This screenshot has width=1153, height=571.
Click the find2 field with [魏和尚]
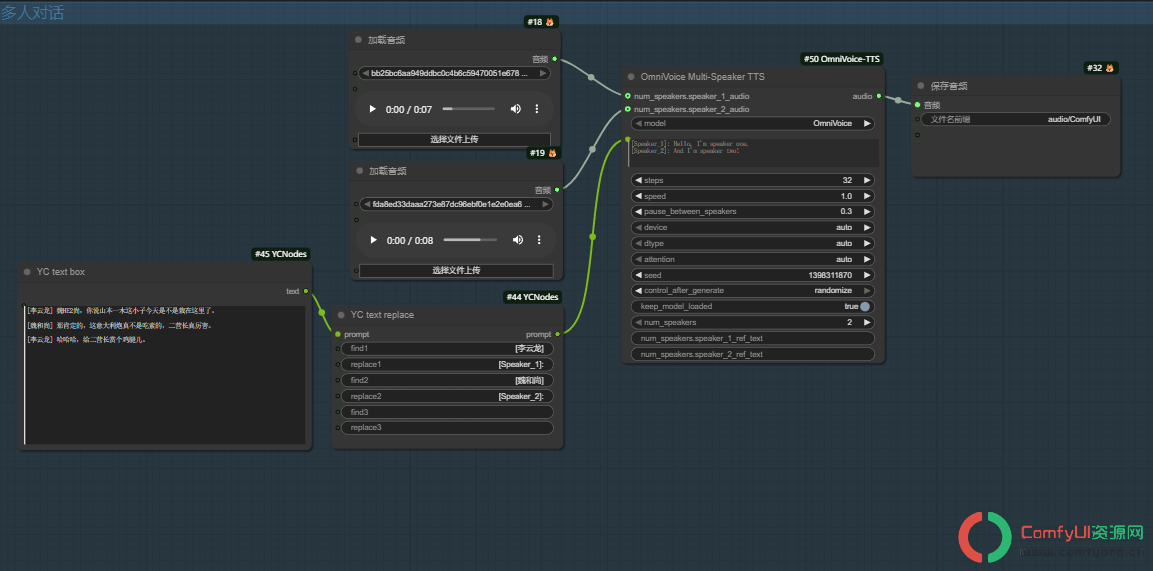(x=447, y=380)
